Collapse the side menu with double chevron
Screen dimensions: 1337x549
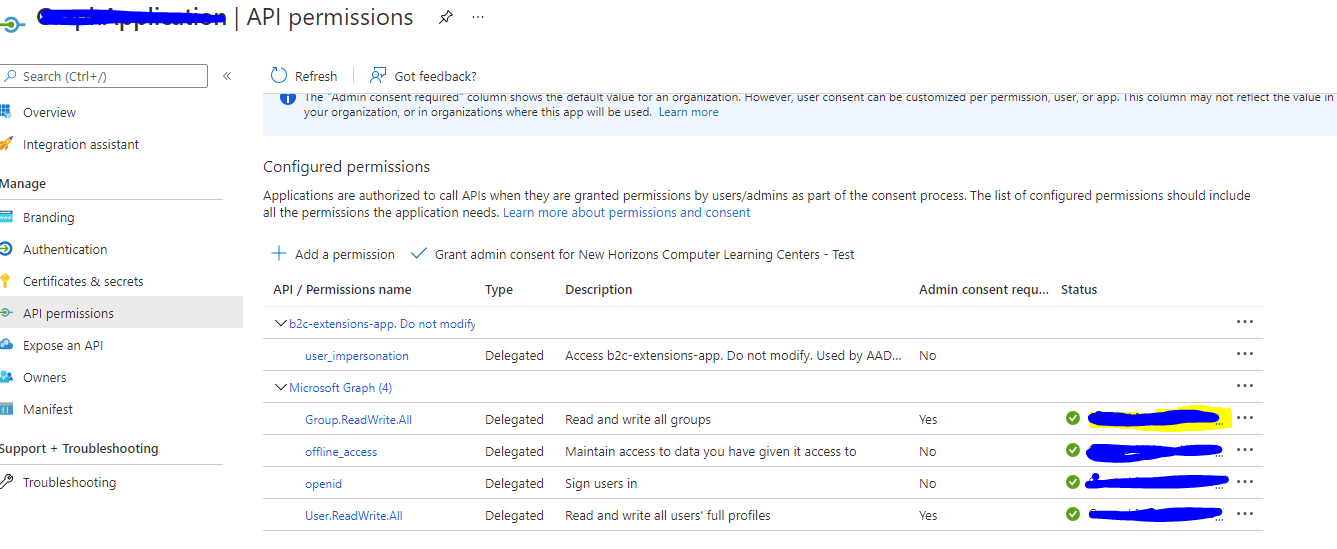pyautogui.click(x=227, y=76)
